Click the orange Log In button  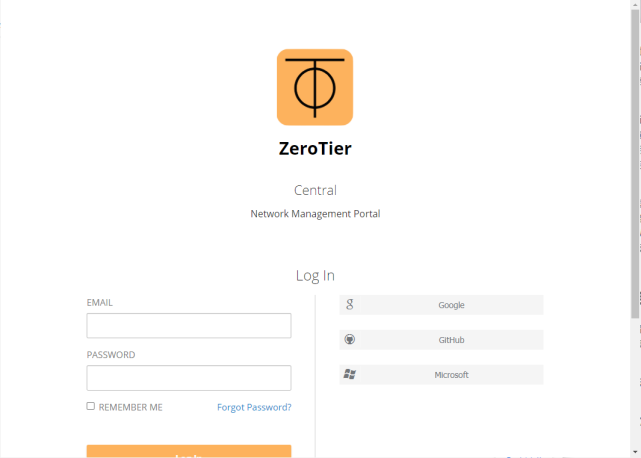coord(189,451)
